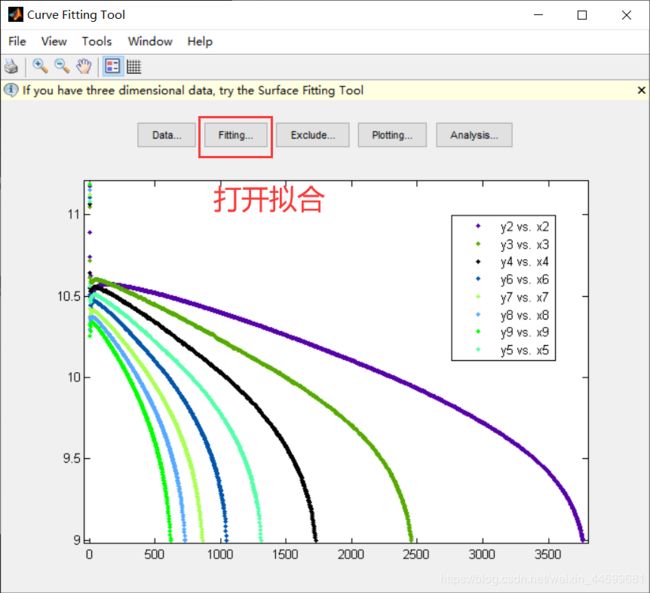Click the Exclude... button
Image resolution: width=650 pixels, height=593 pixels.
coord(313,135)
